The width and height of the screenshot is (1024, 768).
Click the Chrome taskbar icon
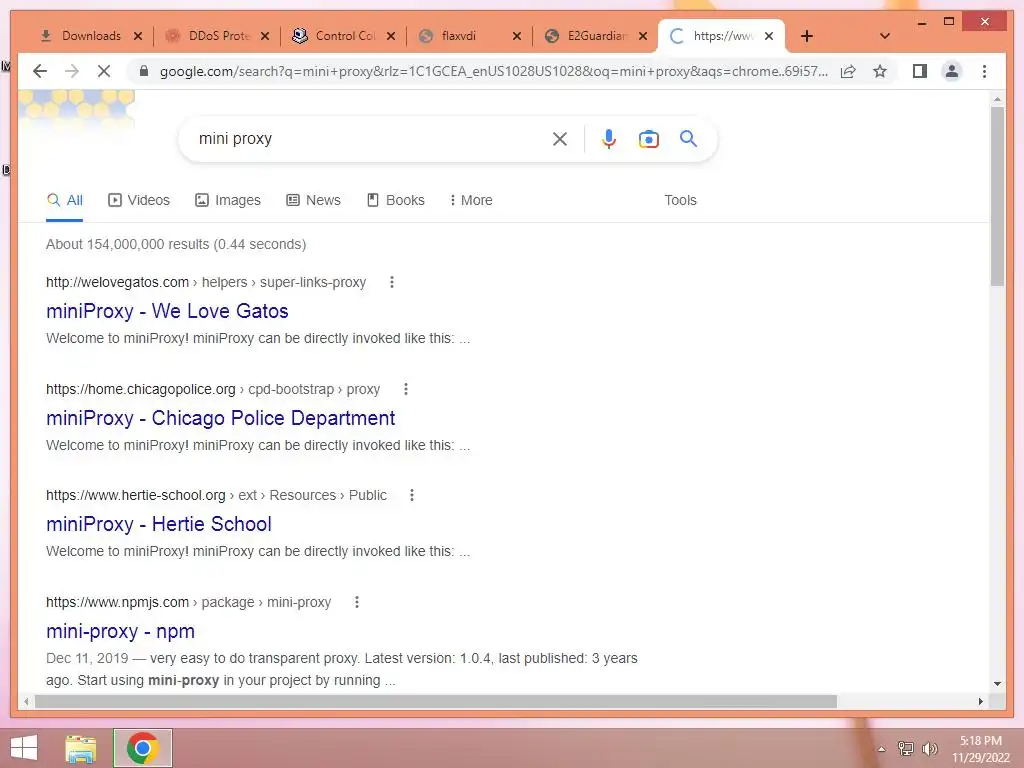click(143, 748)
